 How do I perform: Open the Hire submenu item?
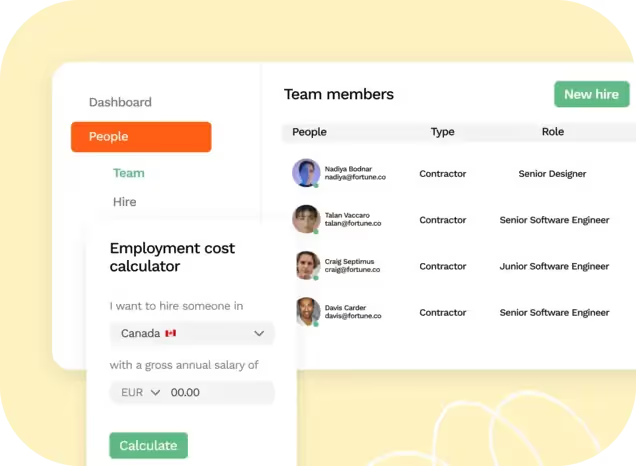pos(125,202)
